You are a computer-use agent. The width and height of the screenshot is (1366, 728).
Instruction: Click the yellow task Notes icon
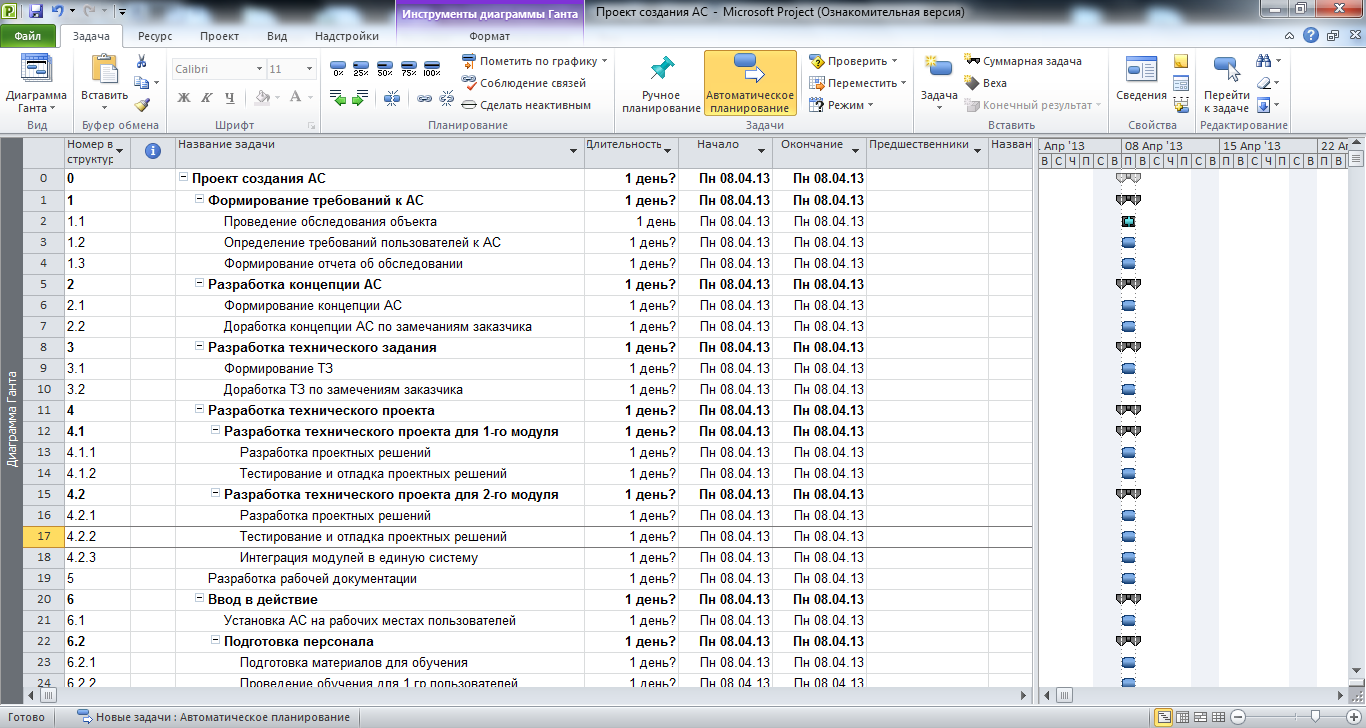1181,62
